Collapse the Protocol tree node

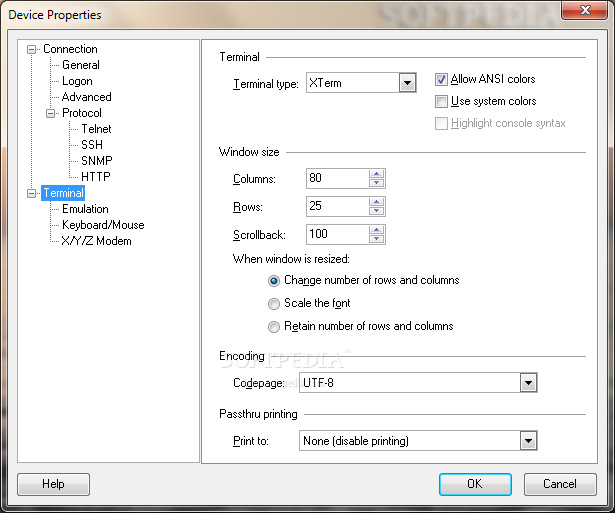click(x=51, y=113)
